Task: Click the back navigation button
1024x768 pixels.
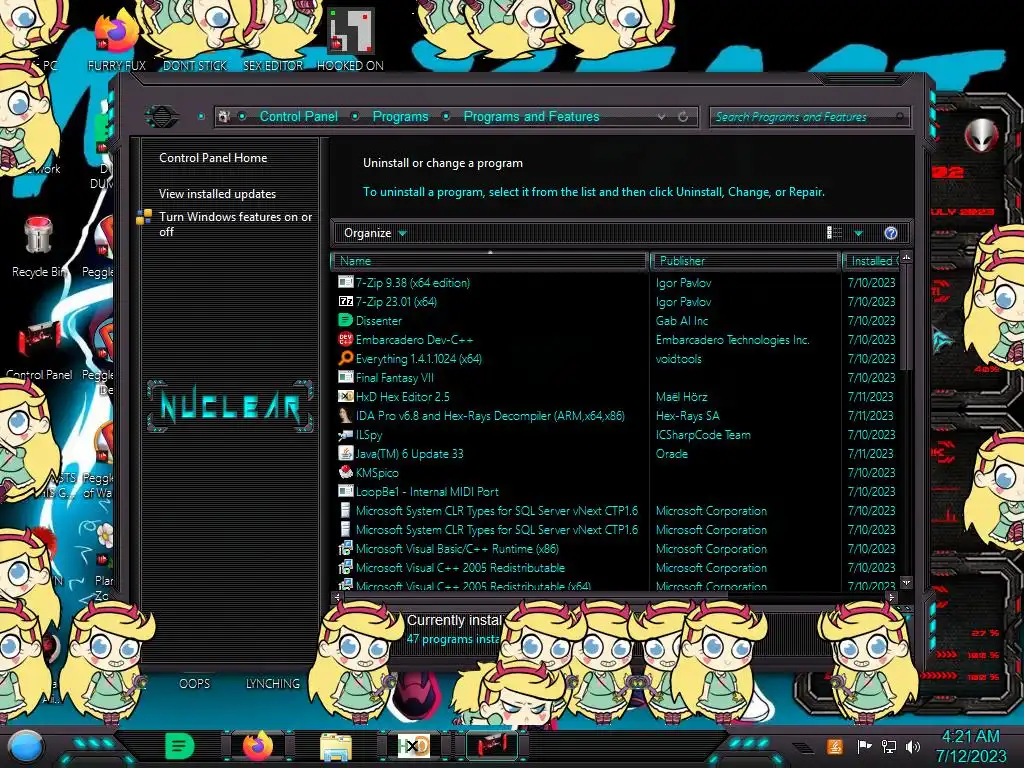Action: [162, 117]
